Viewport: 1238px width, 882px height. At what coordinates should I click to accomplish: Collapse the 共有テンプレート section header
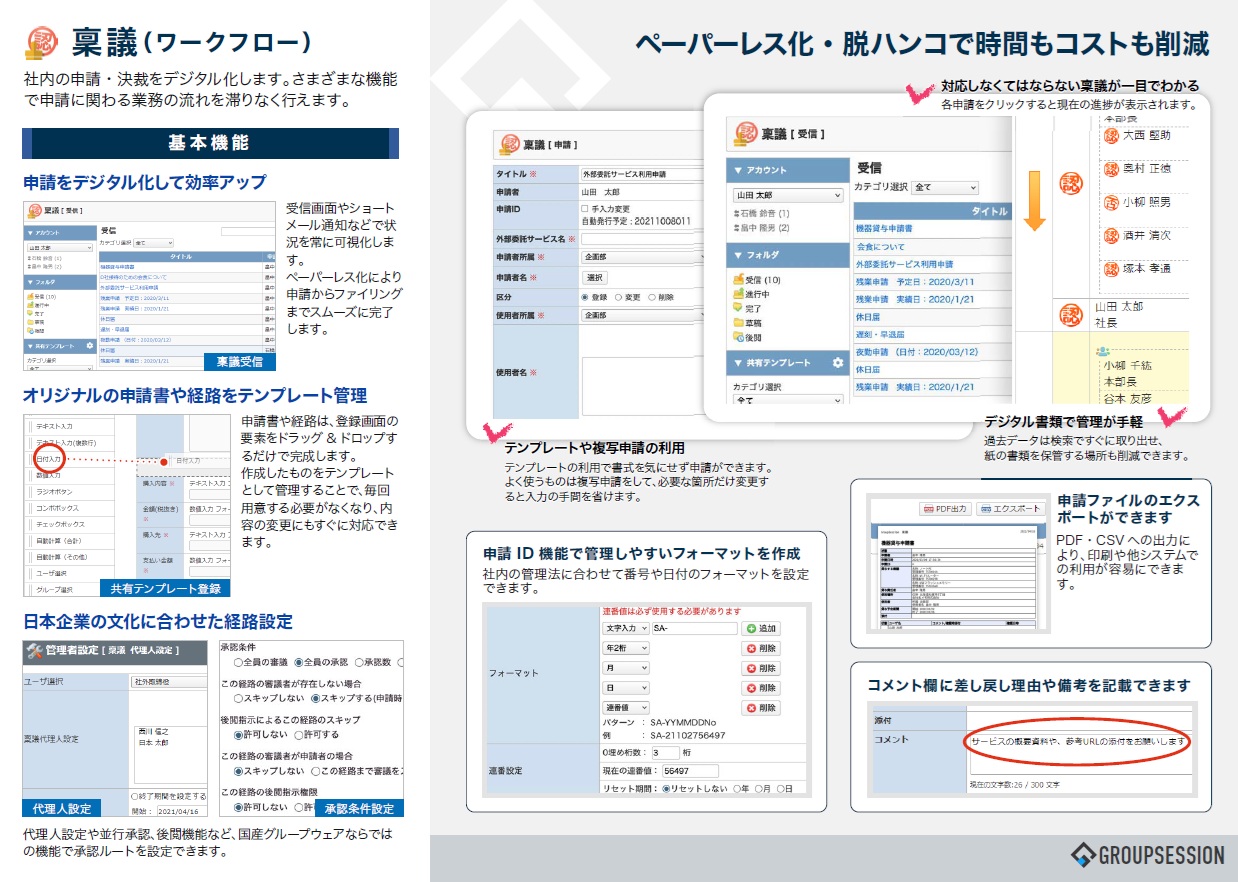[788, 363]
